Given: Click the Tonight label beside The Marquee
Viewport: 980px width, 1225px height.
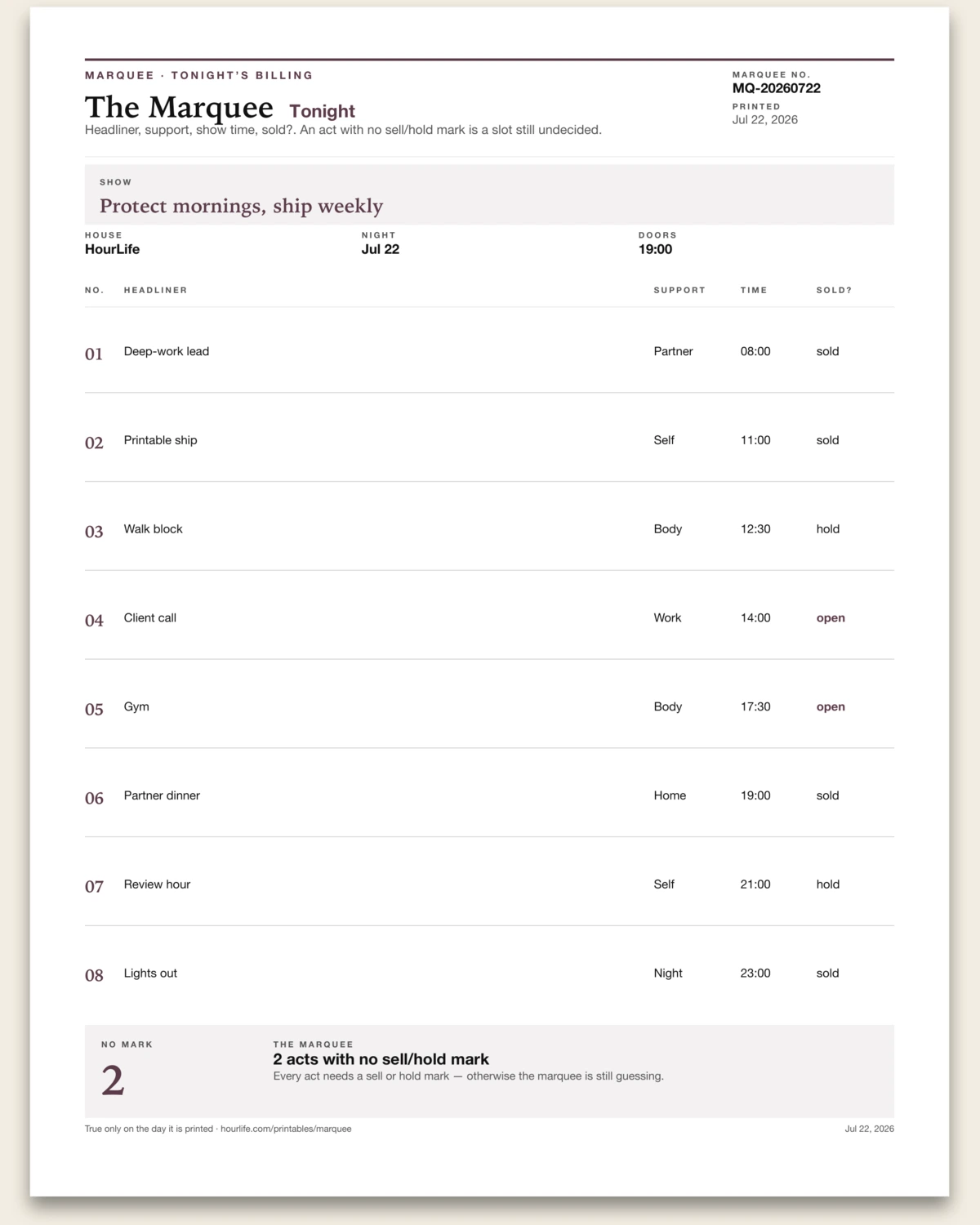Looking at the screenshot, I should pyautogui.click(x=322, y=111).
